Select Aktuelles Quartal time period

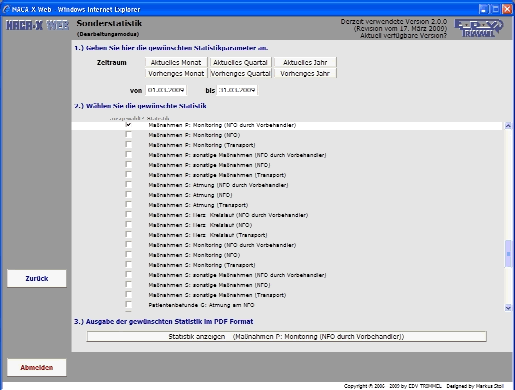pos(240,62)
